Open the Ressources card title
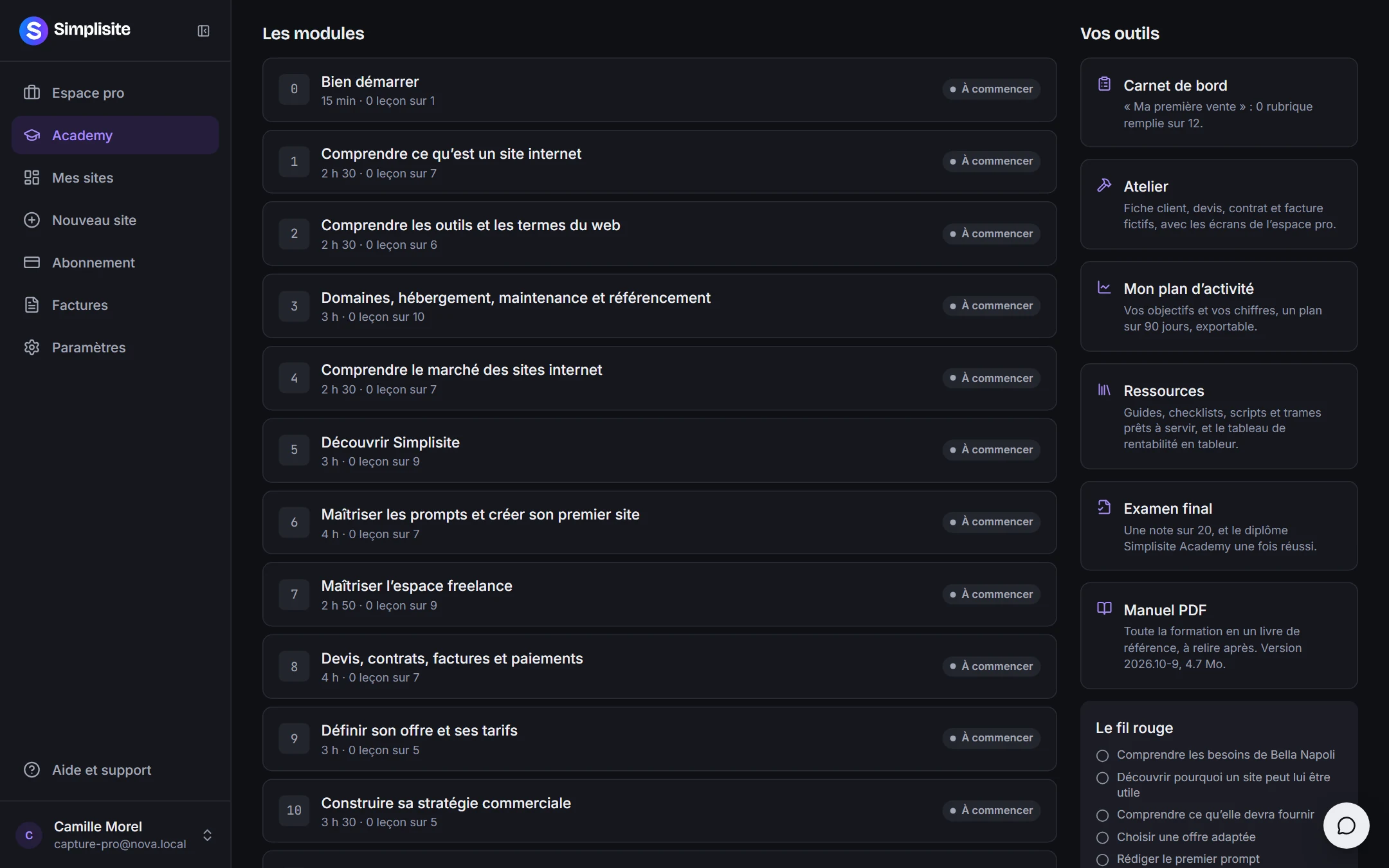Screen dimensions: 1389x868 (1163, 391)
